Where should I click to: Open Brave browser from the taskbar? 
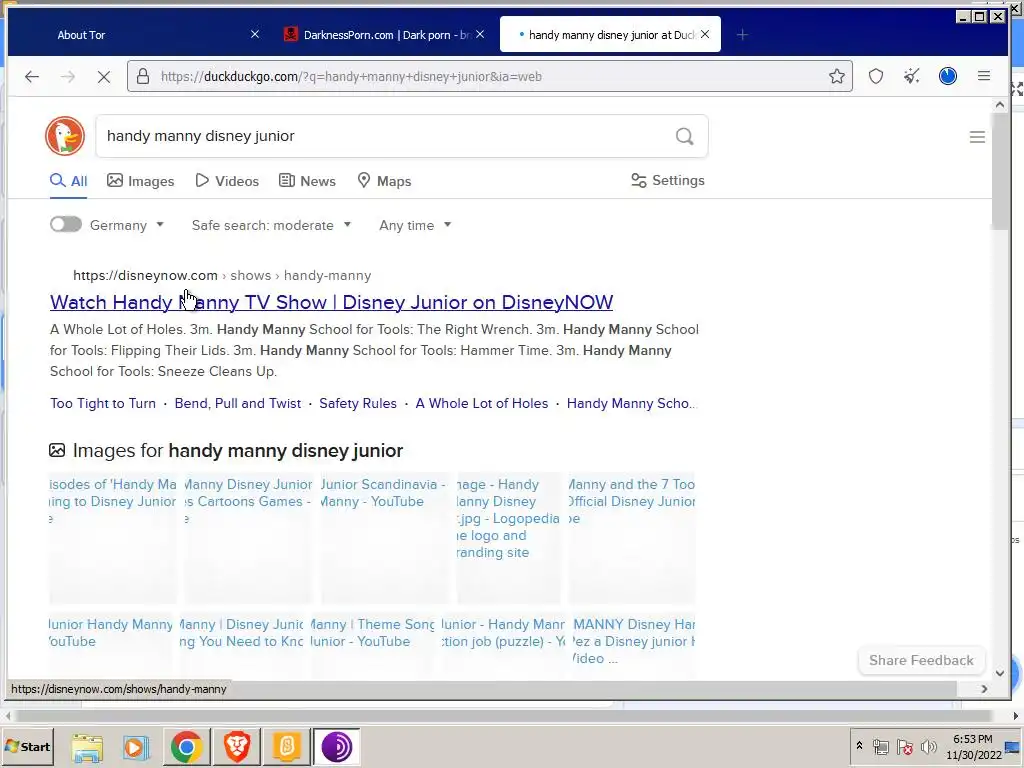(x=237, y=747)
